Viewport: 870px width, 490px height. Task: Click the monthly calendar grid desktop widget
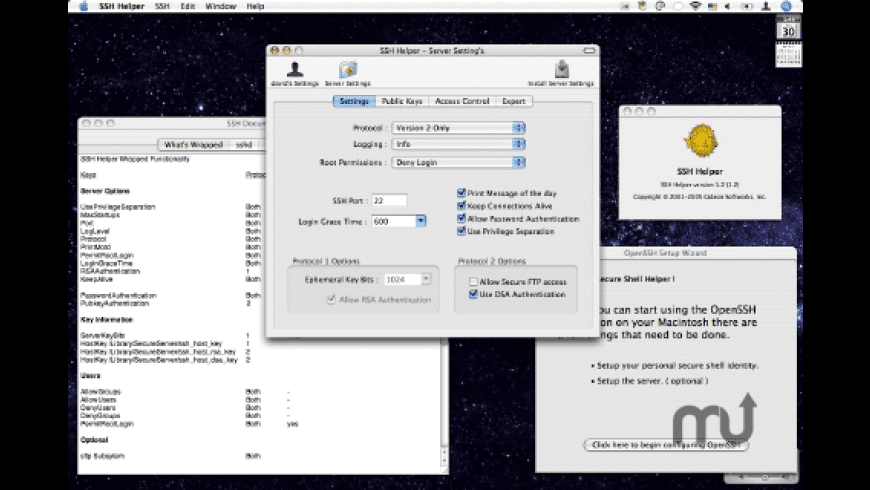pyautogui.click(x=788, y=54)
